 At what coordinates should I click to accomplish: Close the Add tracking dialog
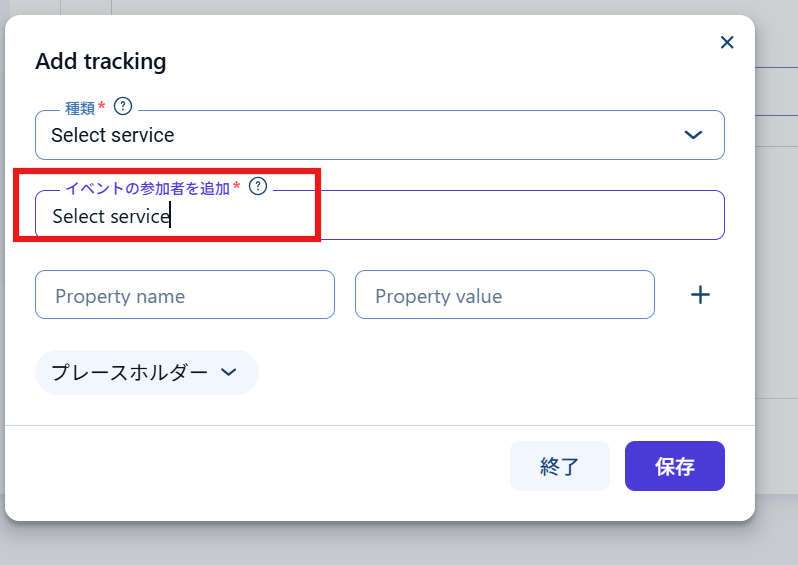click(727, 42)
